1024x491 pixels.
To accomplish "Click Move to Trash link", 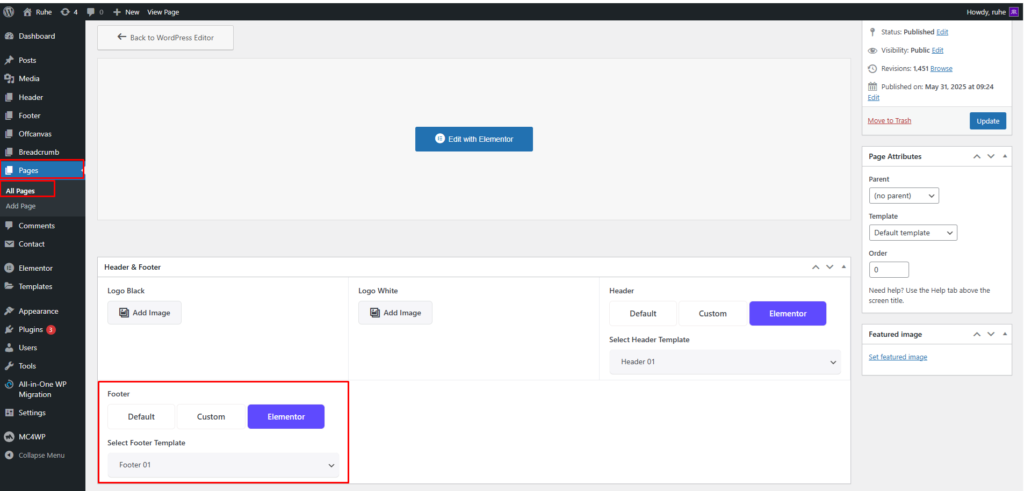I will [889, 121].
